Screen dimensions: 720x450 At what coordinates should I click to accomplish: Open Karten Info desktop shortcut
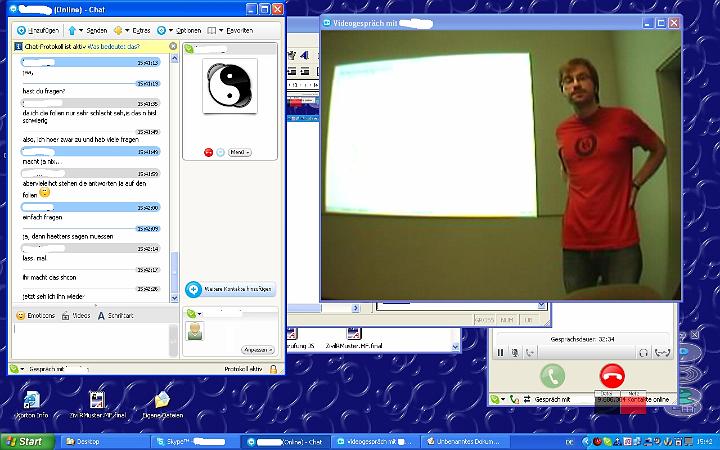tap(32, 405)
